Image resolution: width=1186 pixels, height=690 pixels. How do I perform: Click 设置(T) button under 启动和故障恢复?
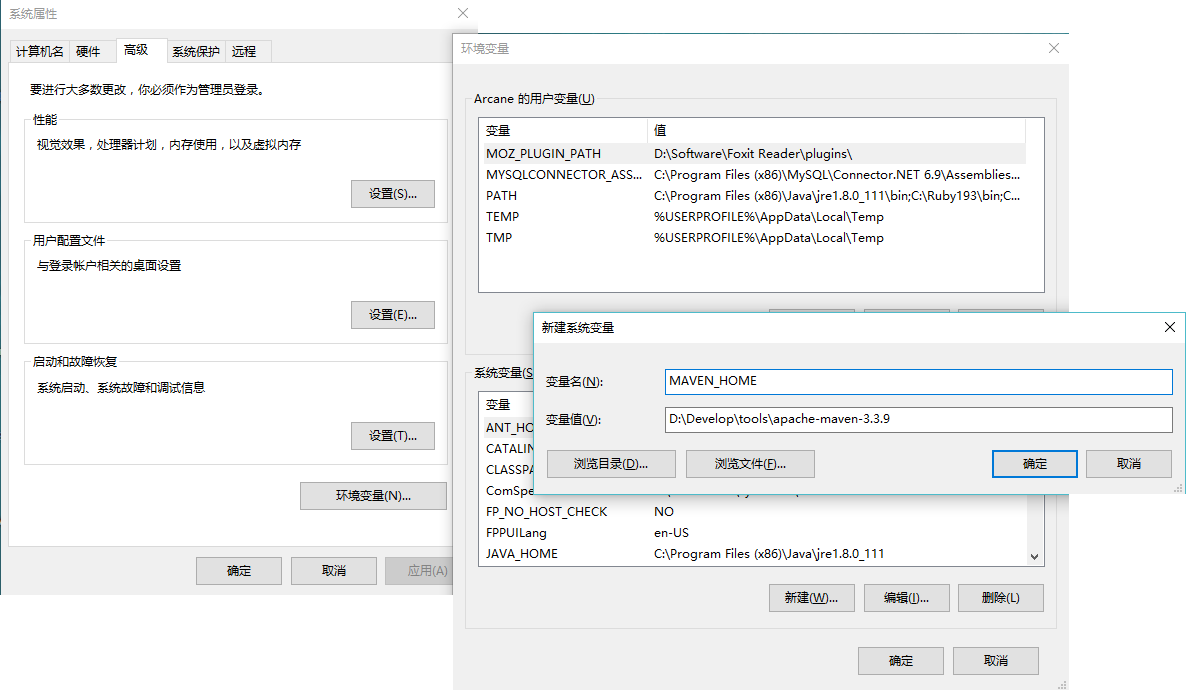(393, 436)
